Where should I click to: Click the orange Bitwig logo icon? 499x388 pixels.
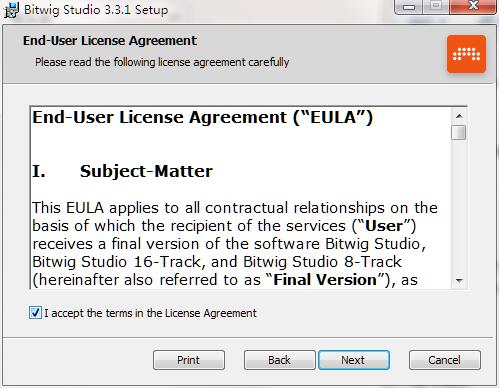(466, 54)
